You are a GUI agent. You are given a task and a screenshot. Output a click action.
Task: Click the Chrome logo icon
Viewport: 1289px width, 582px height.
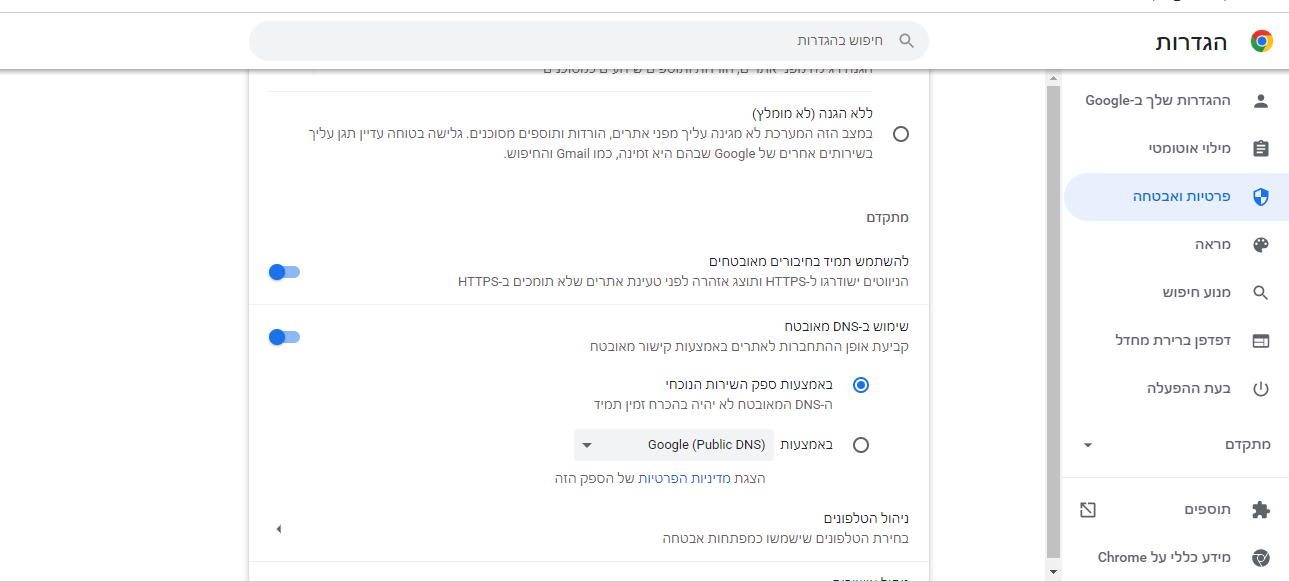1261,41
